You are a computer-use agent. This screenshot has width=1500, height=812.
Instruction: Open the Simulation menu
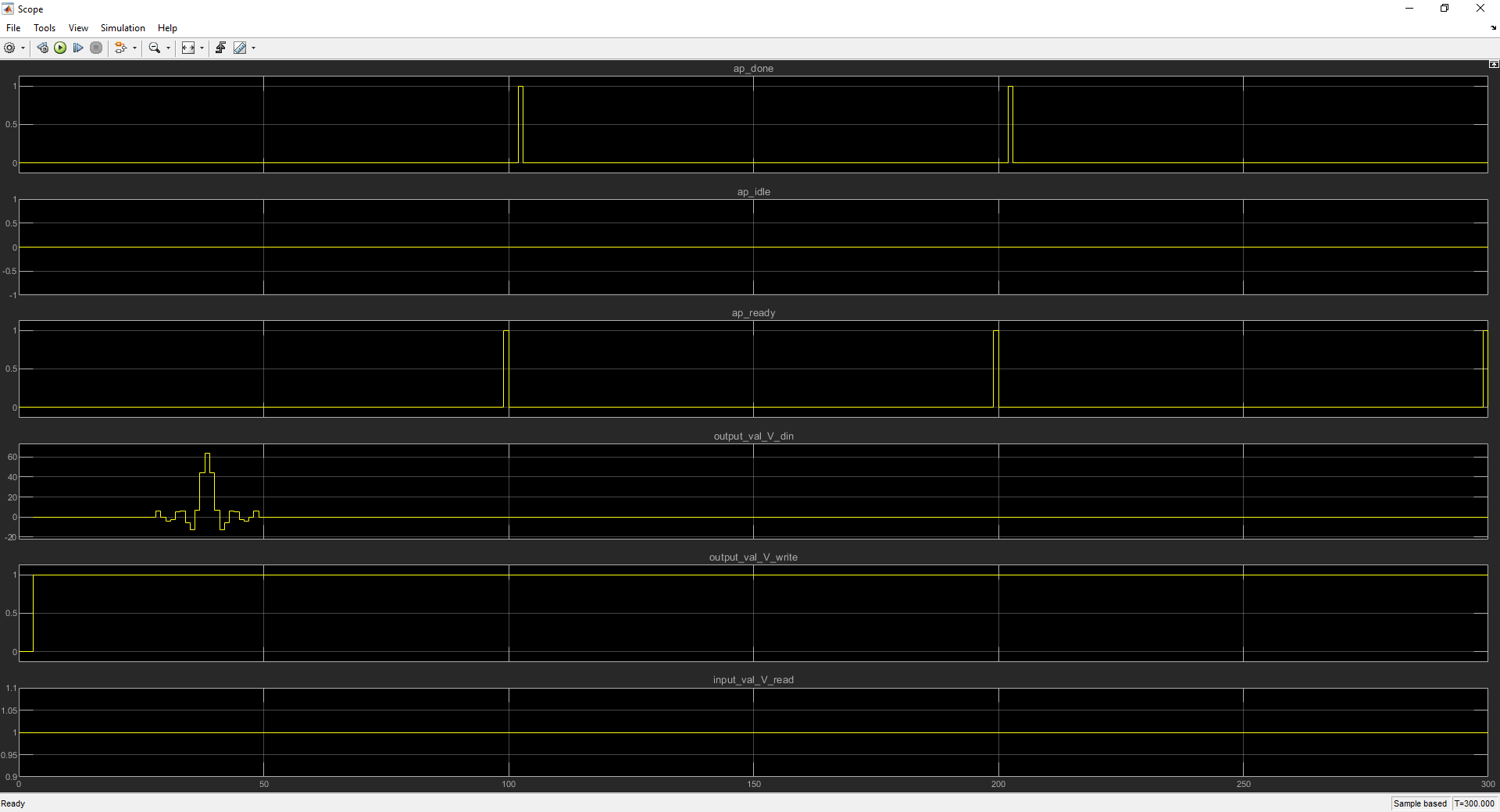pos(123,28)
